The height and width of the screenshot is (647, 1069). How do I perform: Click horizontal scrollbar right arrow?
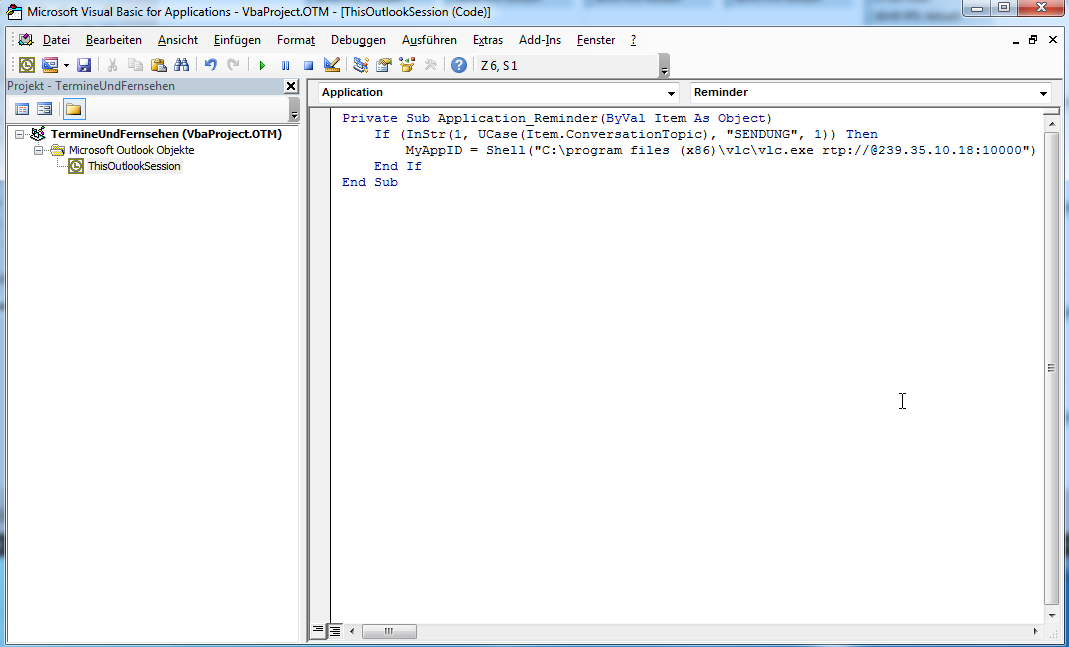pos(1036,631)
